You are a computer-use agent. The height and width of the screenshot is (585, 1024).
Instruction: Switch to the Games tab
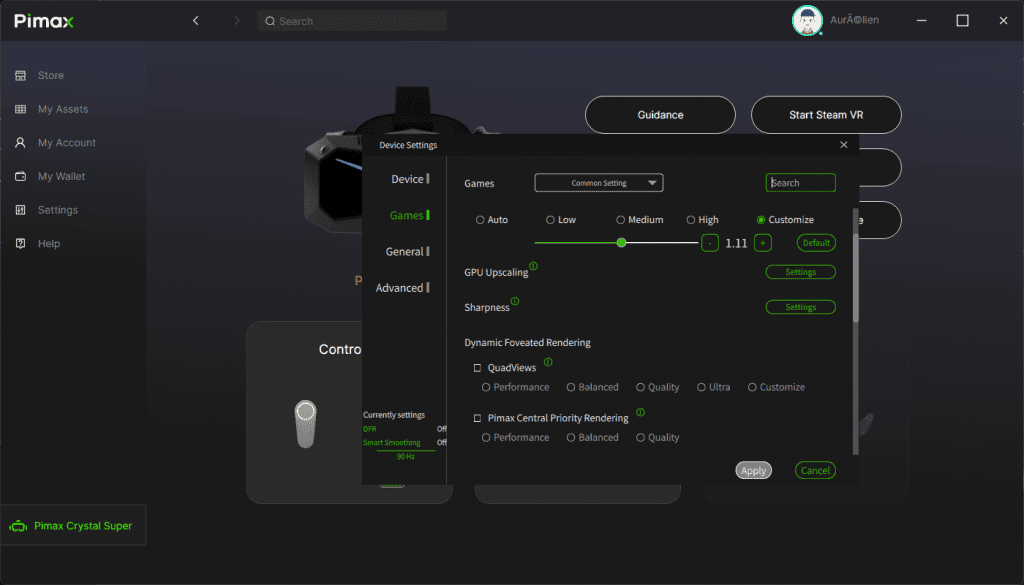409,215
